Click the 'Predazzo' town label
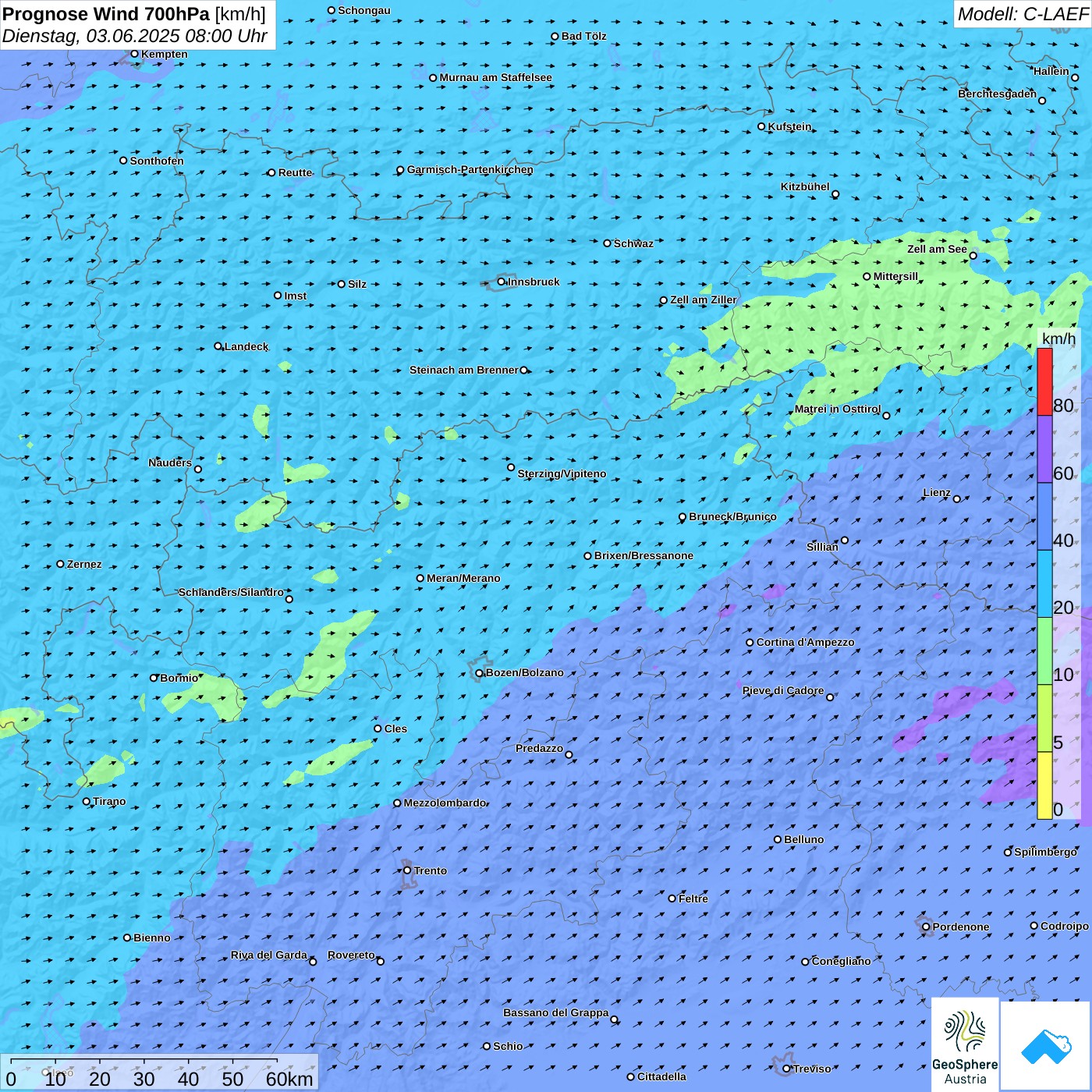This screenshot has height=1092, width=1092. [x=539, y=748]
